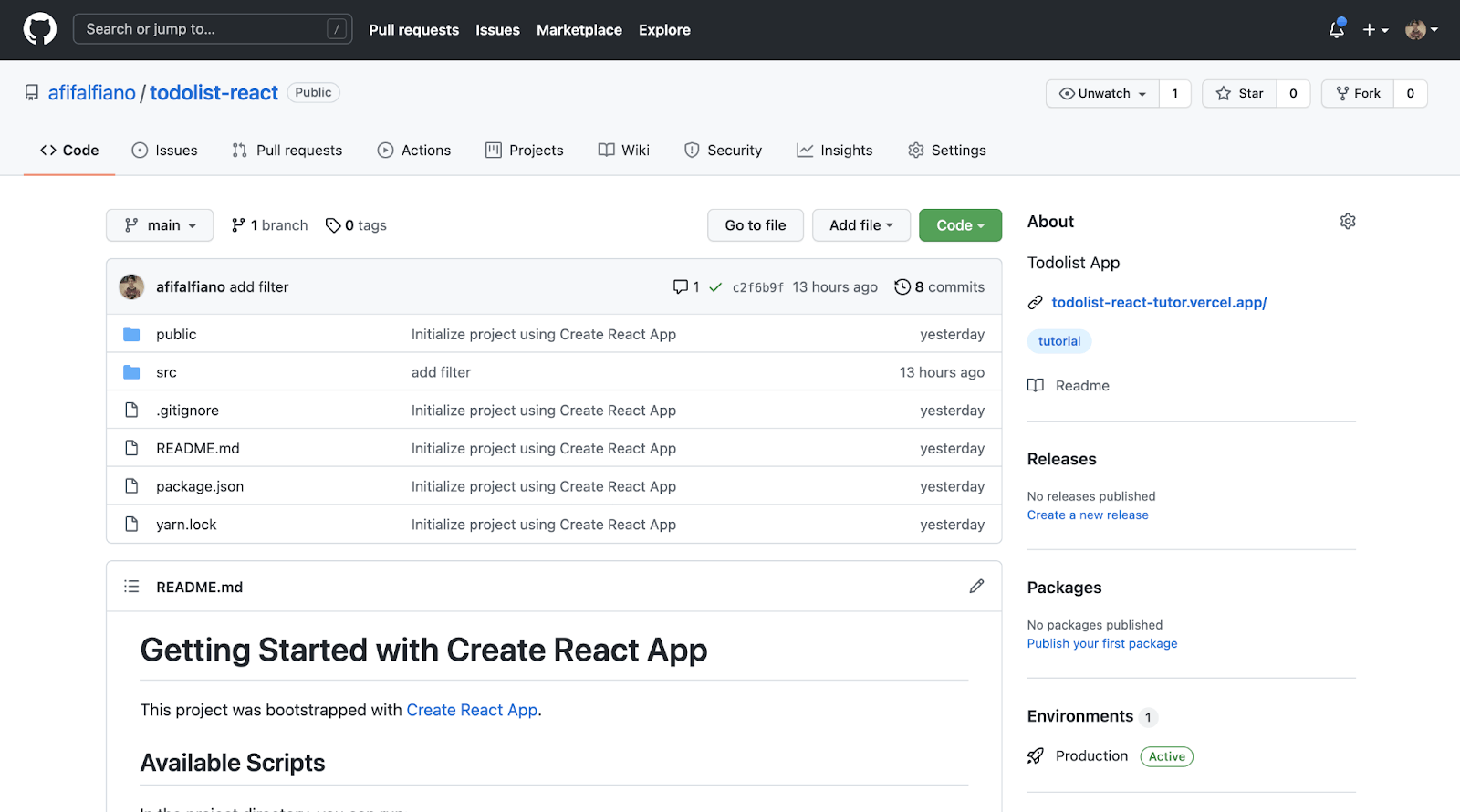
Task: Switch to the Insights tab
Action: pyautogui.click(x=835, y=151)
